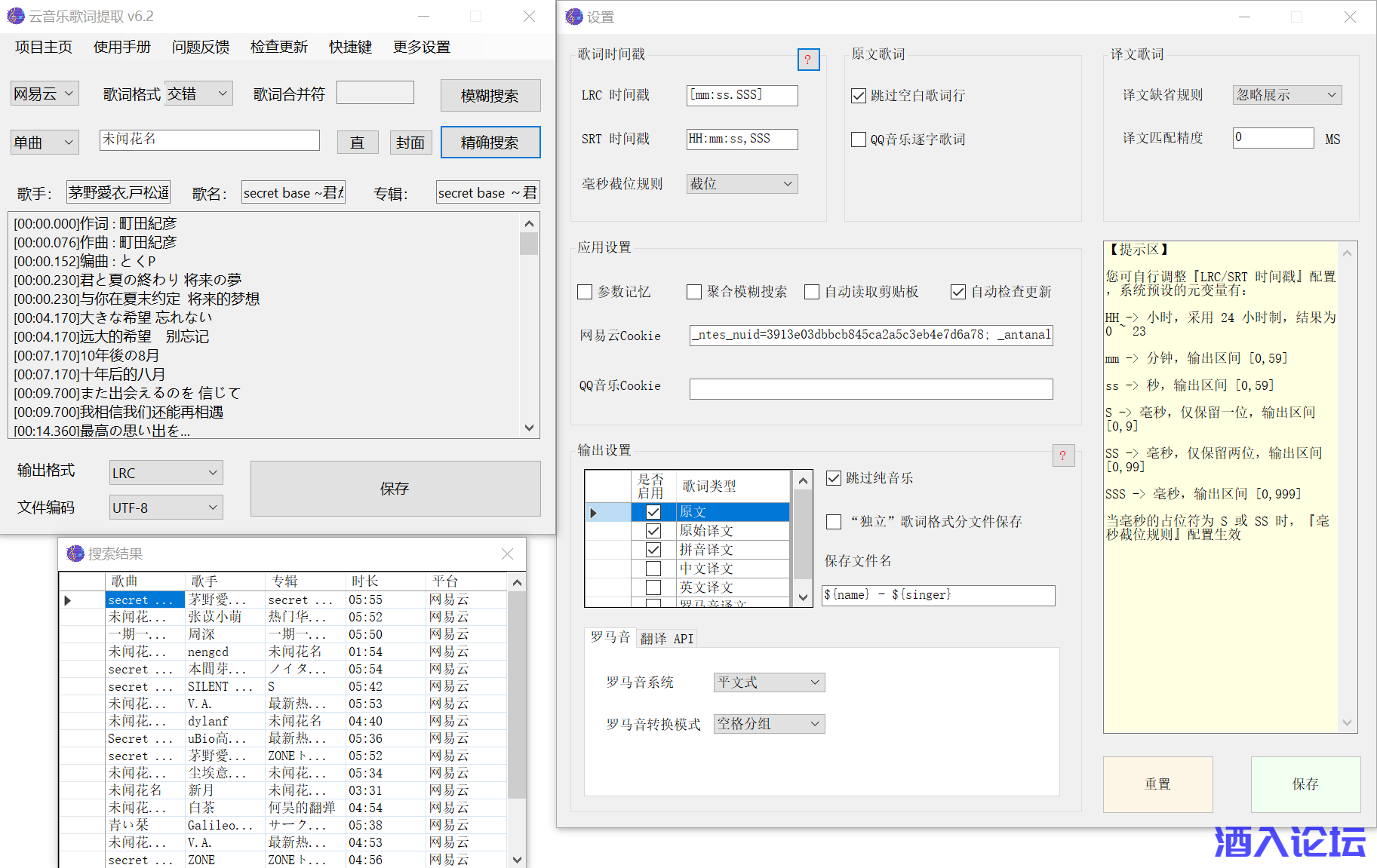
Task: Switch to 翻译 API tab
Action: [x=666, y=639]
